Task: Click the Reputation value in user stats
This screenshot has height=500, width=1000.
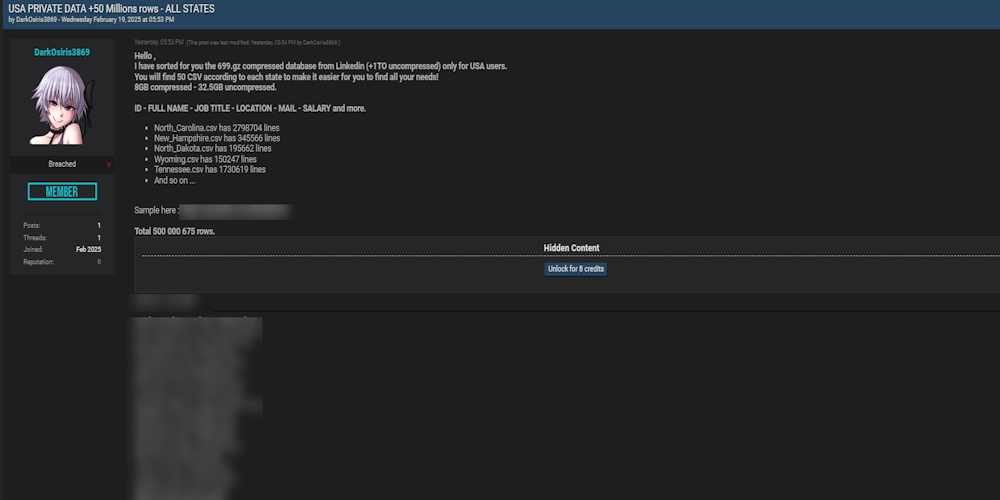Action: pyautogui.click(x=98, y=262)
